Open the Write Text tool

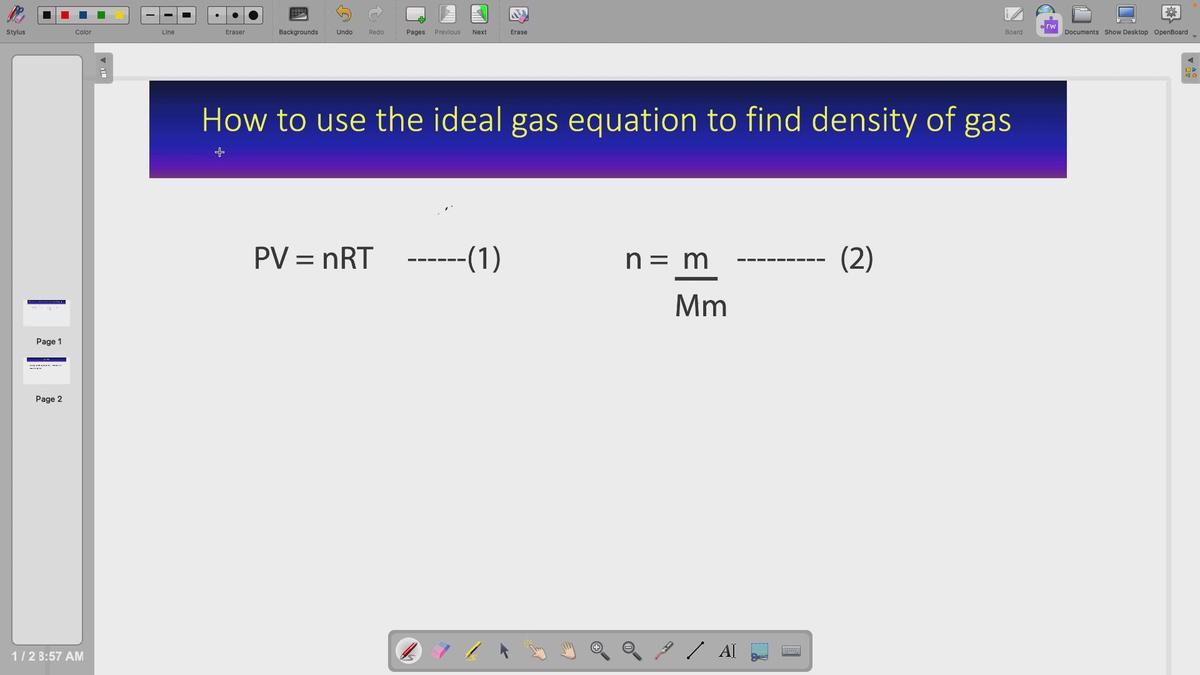[727, 650]
